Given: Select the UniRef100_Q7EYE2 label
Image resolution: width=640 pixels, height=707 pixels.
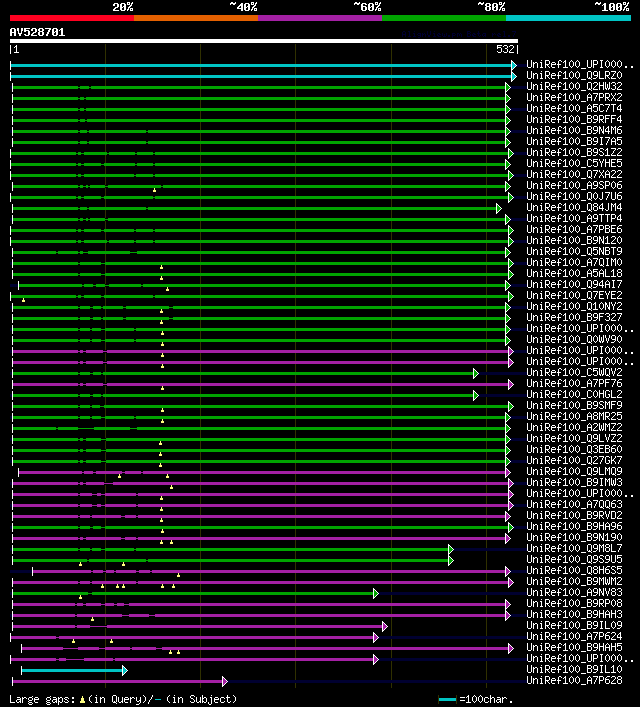Looking at the screenshot, I should 574,295.
